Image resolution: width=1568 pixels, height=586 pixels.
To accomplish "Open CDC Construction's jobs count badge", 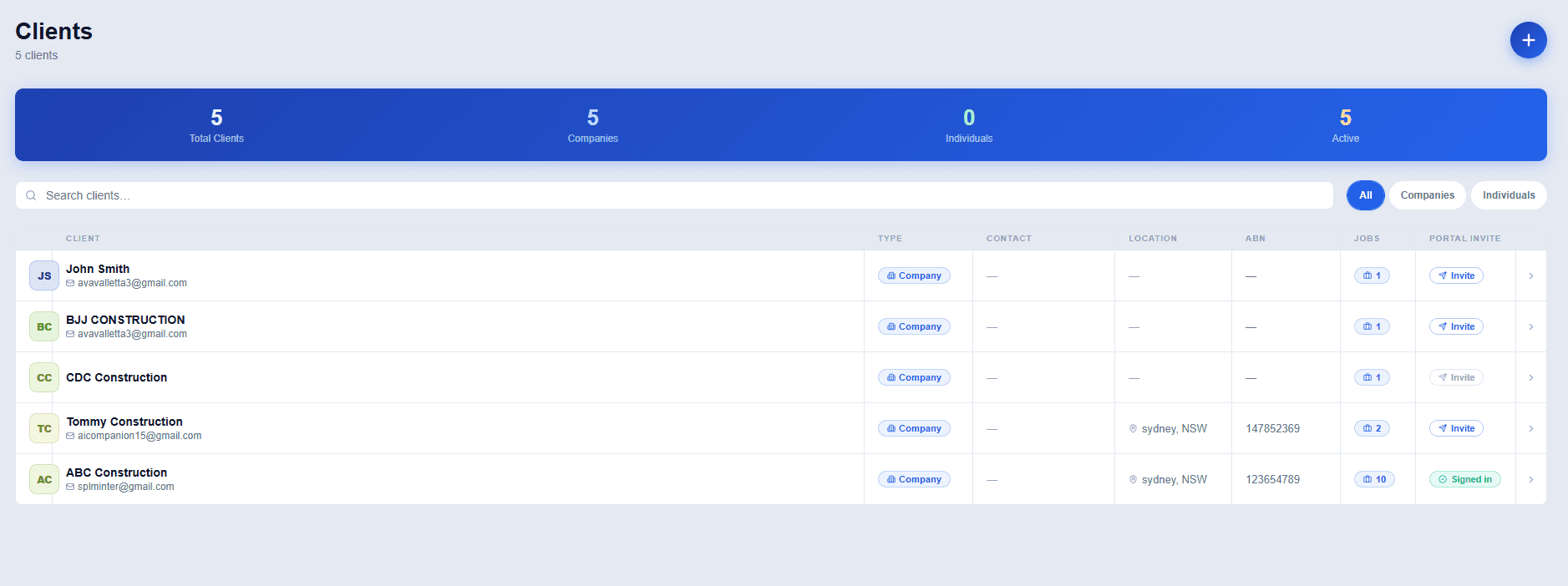I will (x=1372, y=377).
